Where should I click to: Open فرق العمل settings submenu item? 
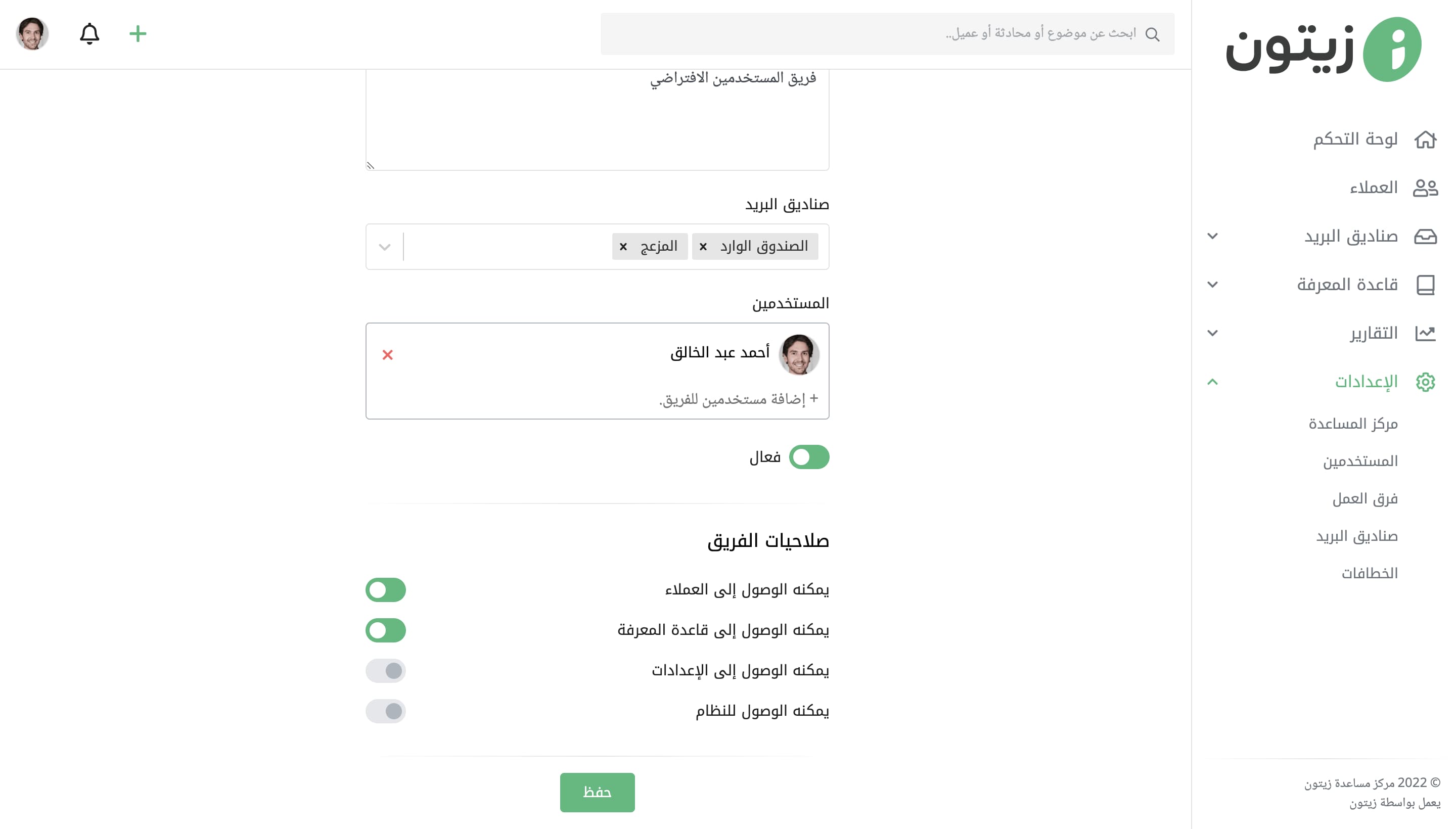(1364, 499)
